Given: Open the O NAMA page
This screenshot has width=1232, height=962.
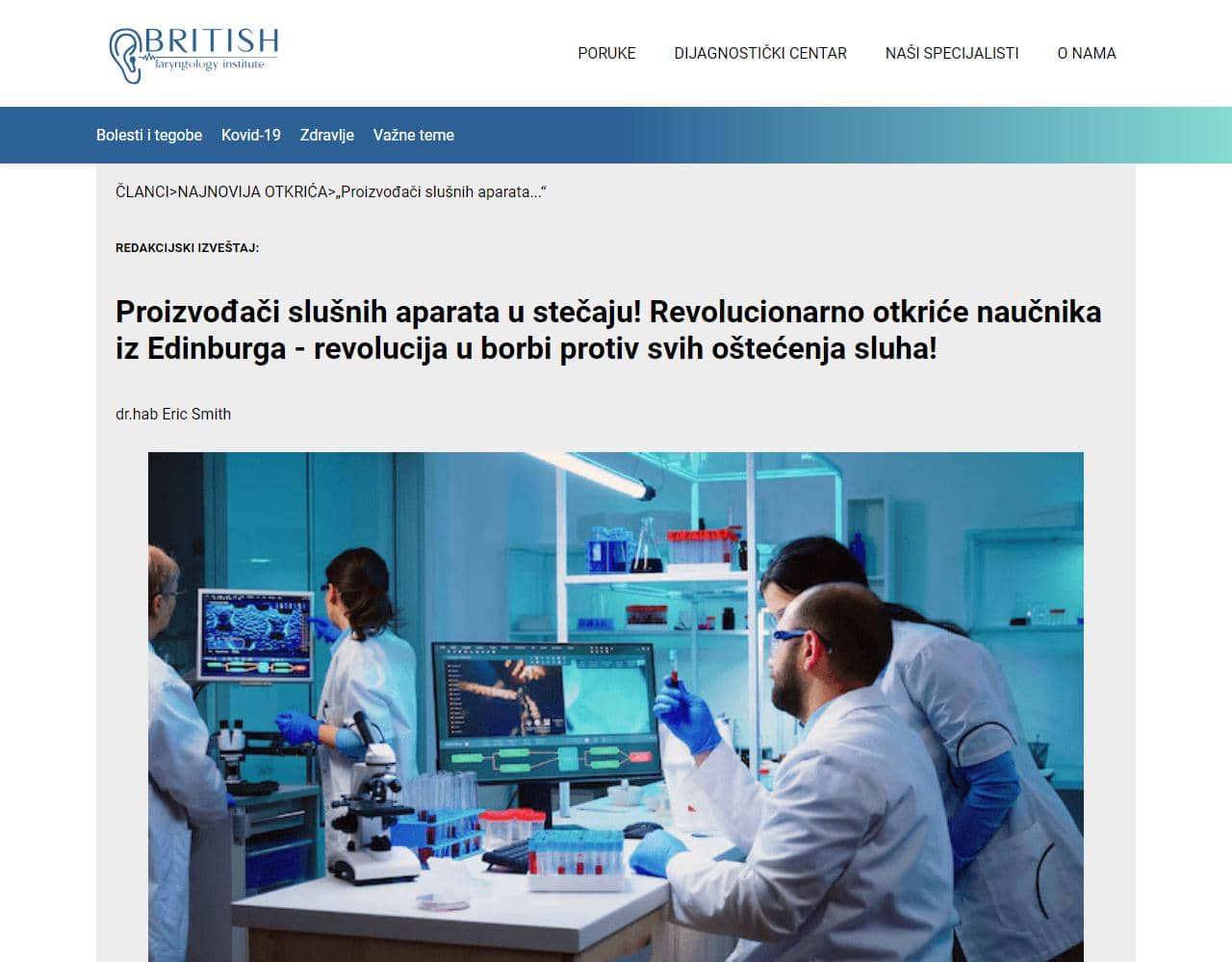Looking at the screenshot, I should pyautogui.click(x=1087, y=54).
